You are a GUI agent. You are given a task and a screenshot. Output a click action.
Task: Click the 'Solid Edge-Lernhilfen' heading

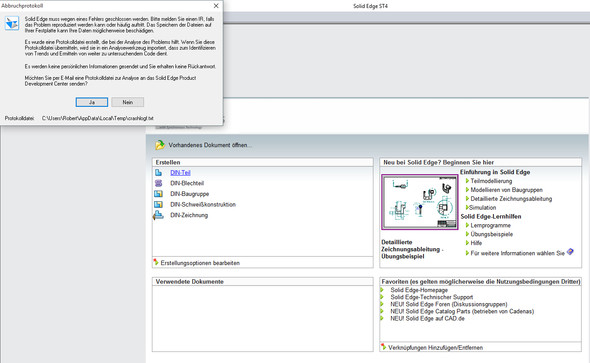tap(491, 216)
